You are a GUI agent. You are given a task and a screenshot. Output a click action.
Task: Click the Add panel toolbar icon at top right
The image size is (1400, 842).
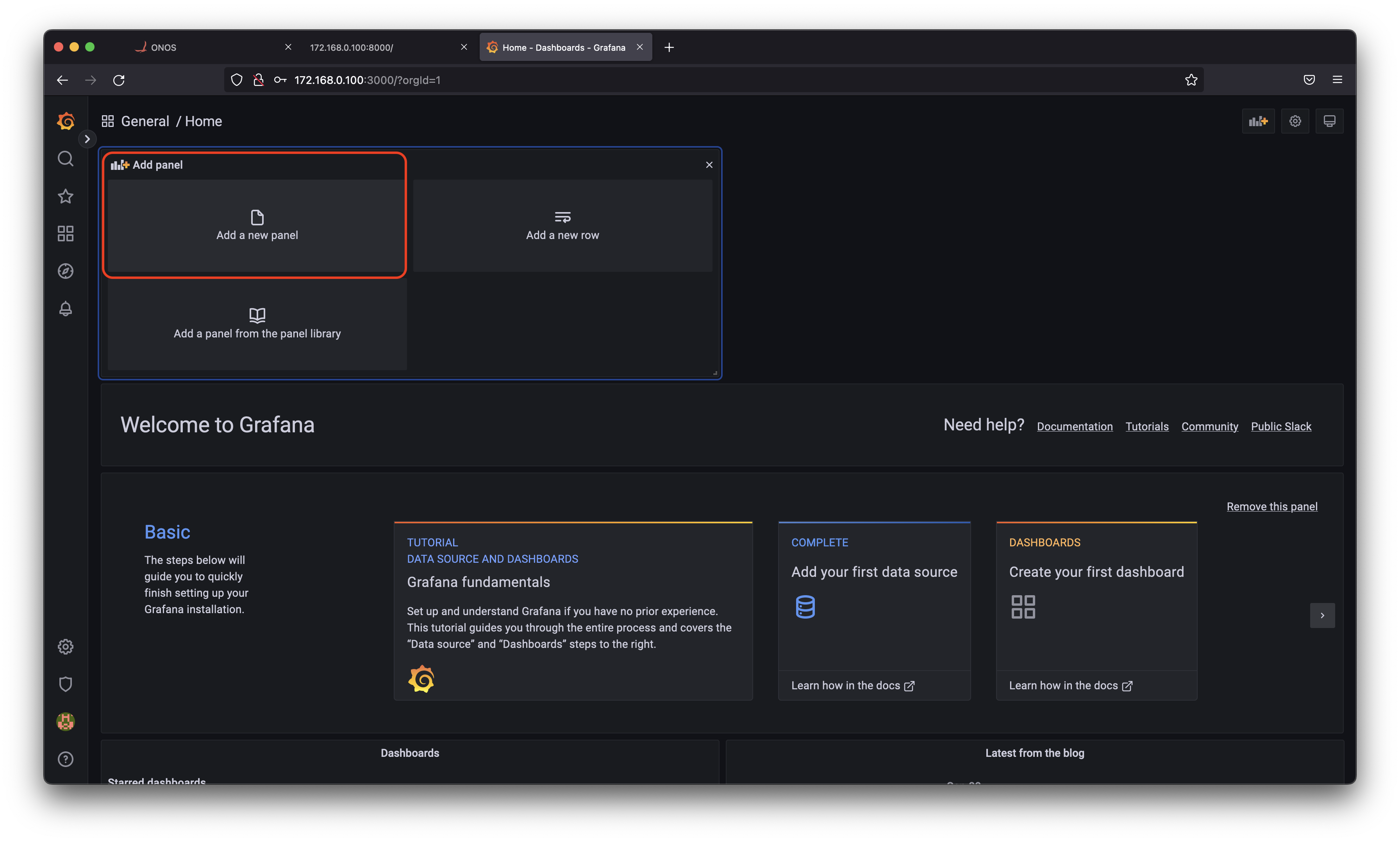click(x=1258, y=121)
